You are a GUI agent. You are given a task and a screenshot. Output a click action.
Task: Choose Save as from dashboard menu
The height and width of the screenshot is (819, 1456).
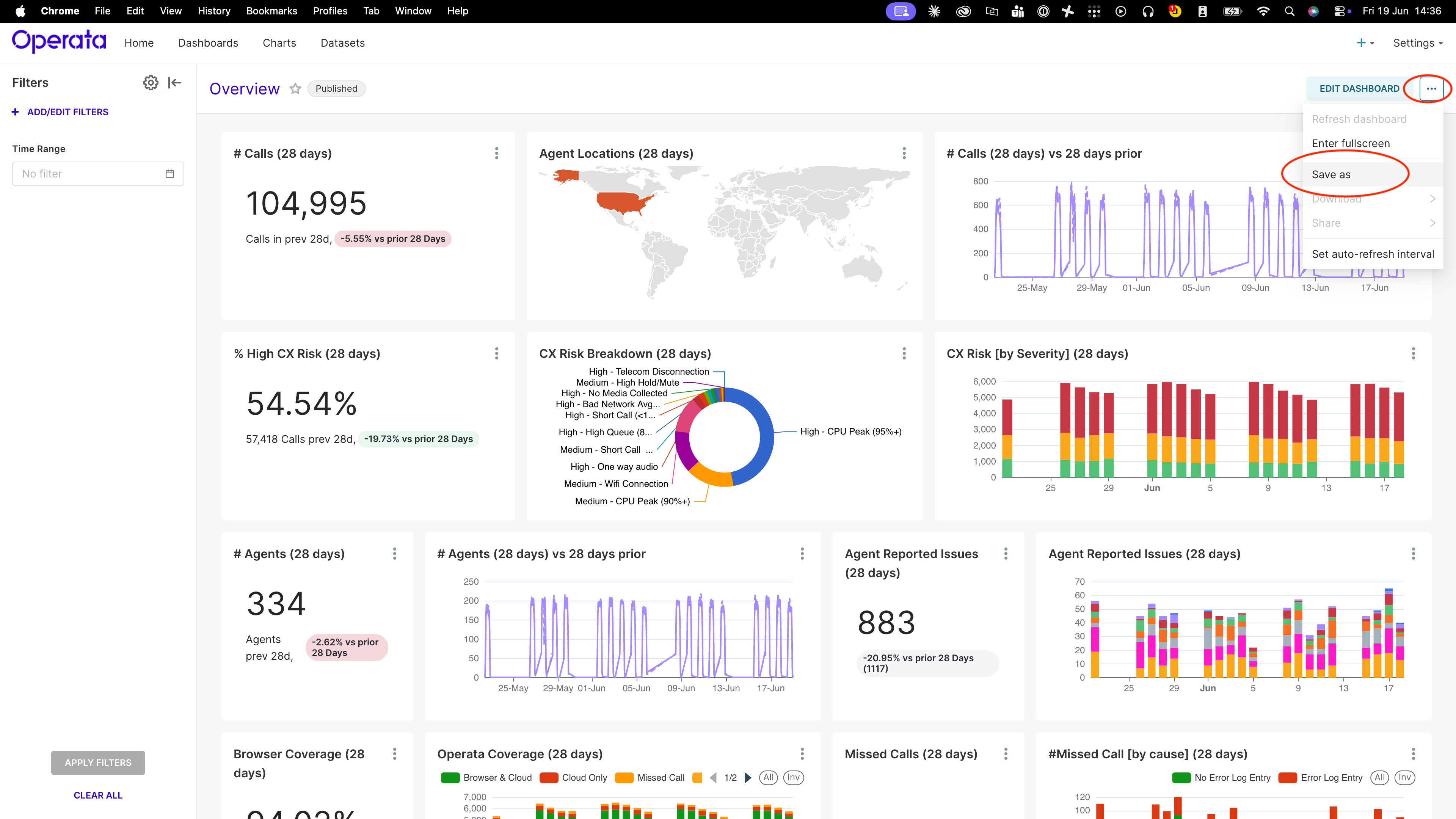click(1373, 175)
